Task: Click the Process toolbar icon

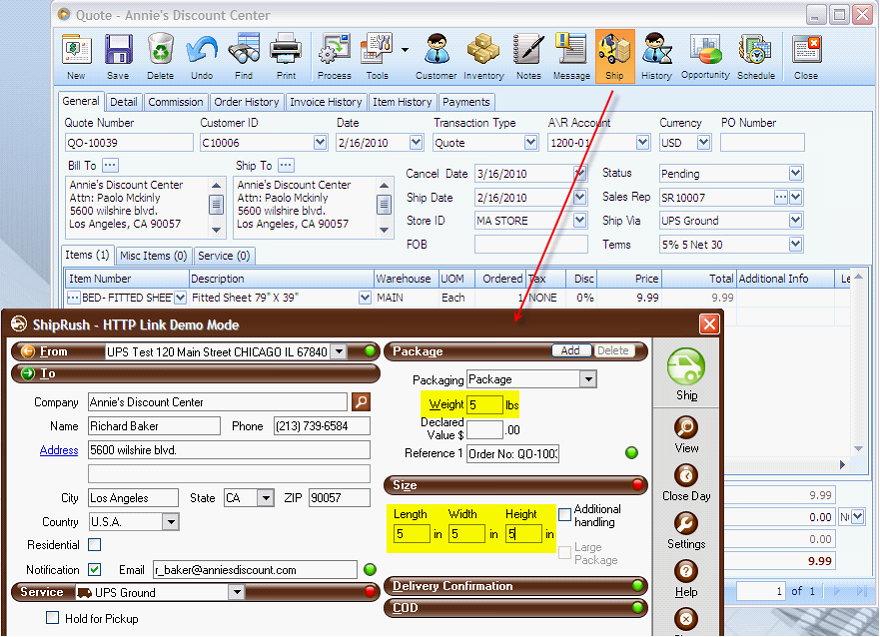Action: pyautogui.click(x=334, y=56)
